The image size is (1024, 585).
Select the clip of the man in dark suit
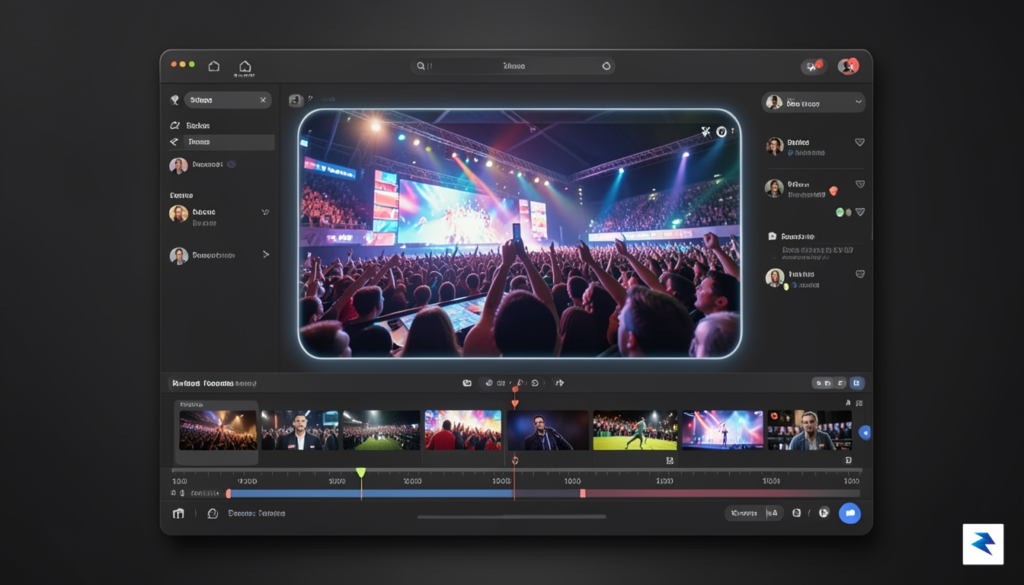(x=300, y=430)
